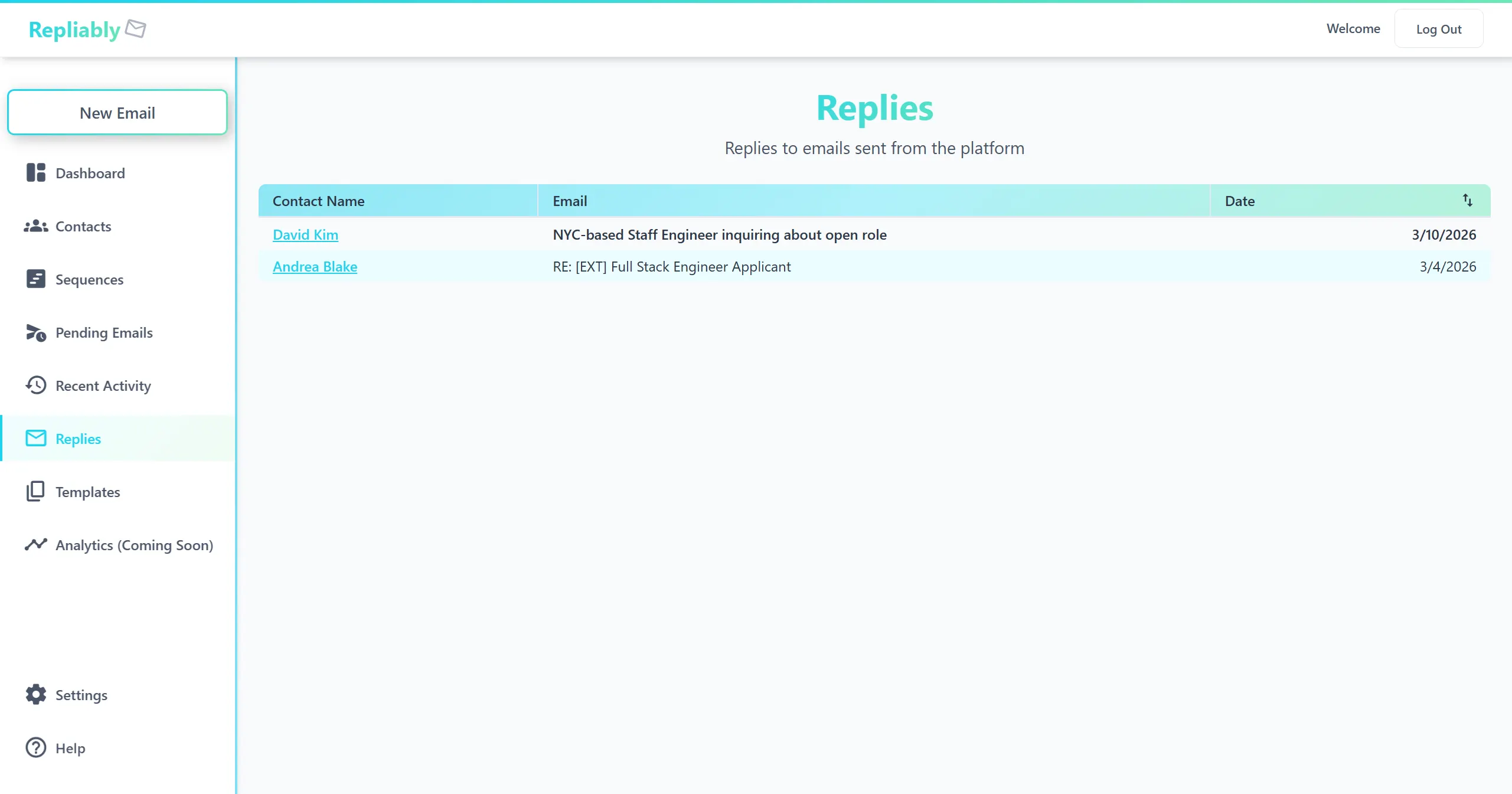This screenshot has height=794, width=1512.
Task: Select the Recent Activity history icon
Action: tap(35, 385)
